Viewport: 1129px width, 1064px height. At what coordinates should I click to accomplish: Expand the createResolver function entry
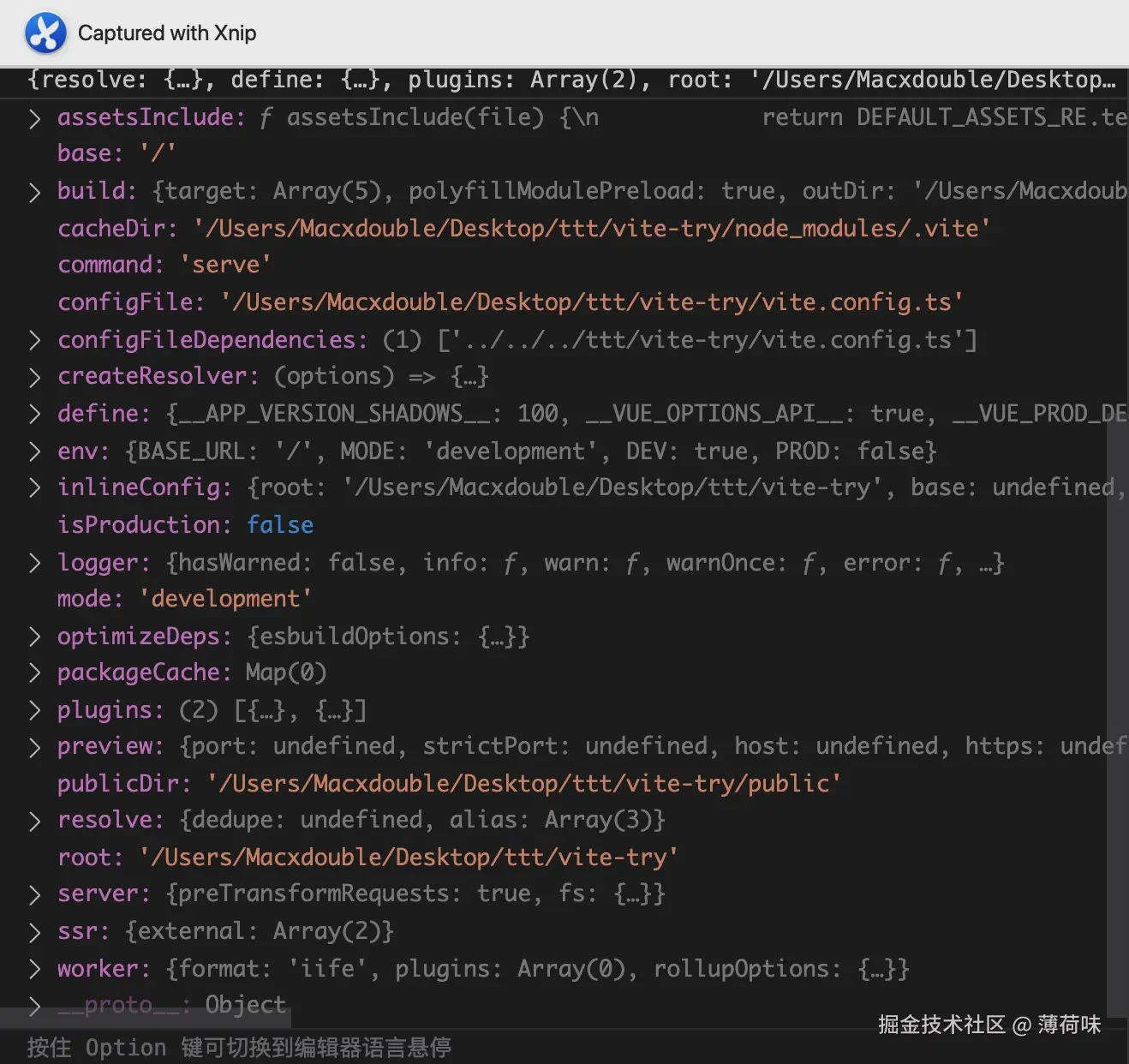point(34,377)
